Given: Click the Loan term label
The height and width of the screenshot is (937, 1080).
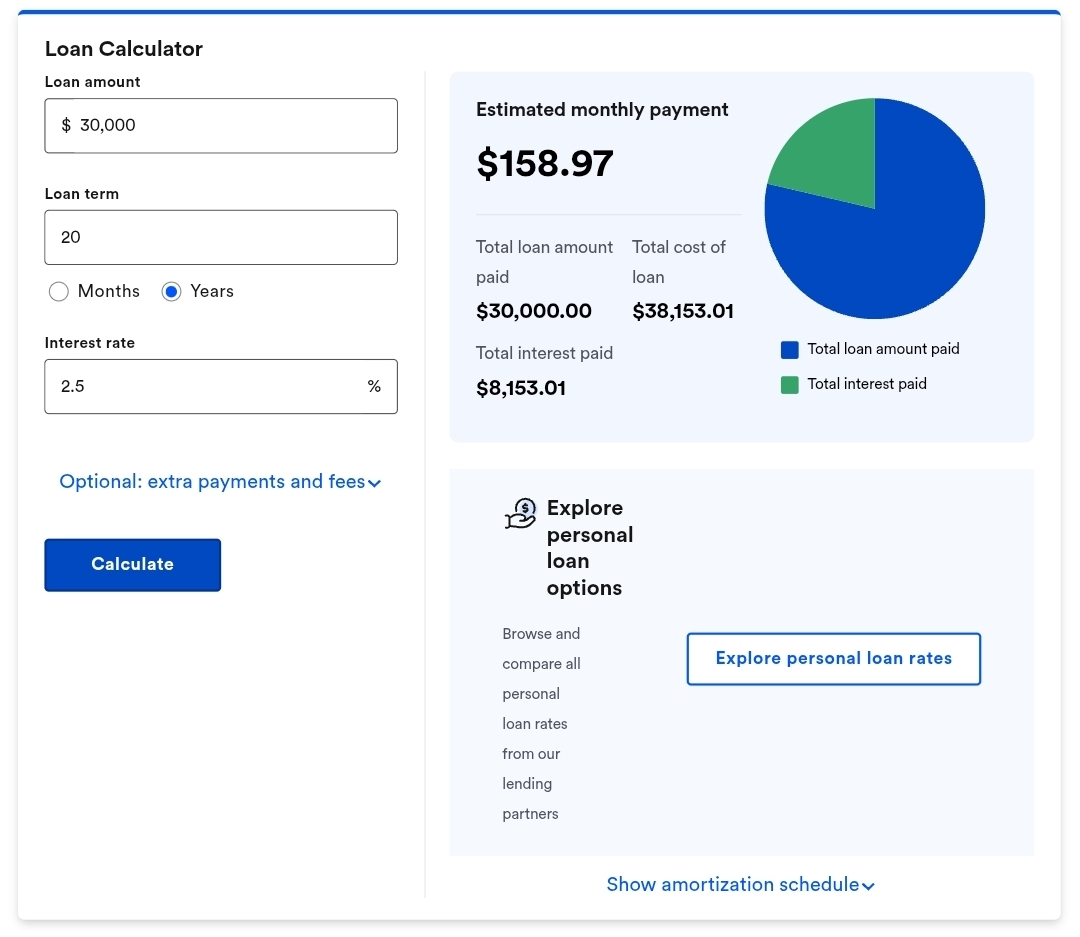Looking at the screenshot, I should [82, 194].
